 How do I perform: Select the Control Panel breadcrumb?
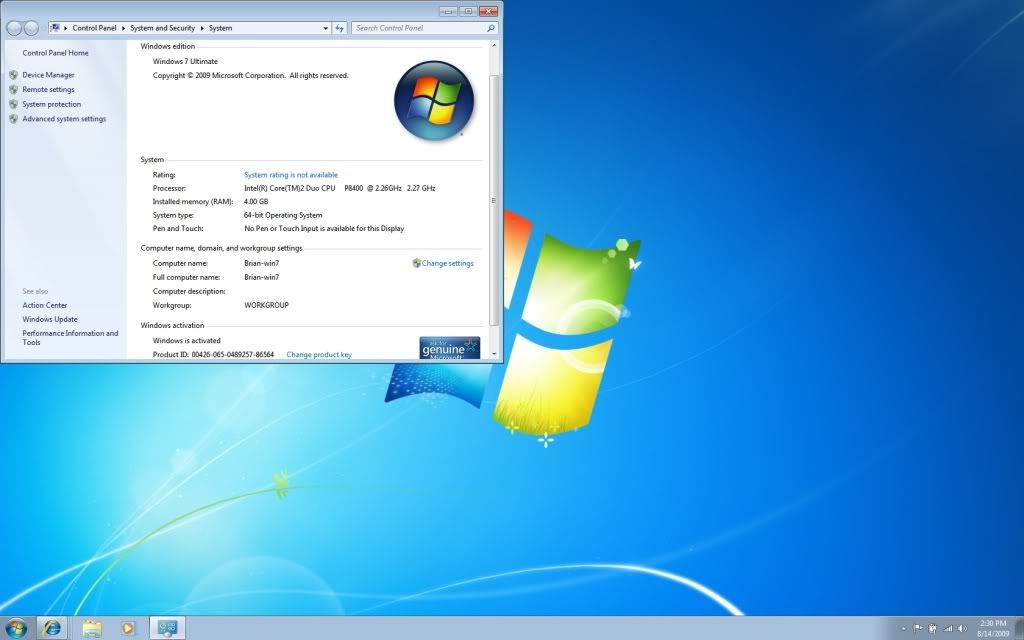94,28
